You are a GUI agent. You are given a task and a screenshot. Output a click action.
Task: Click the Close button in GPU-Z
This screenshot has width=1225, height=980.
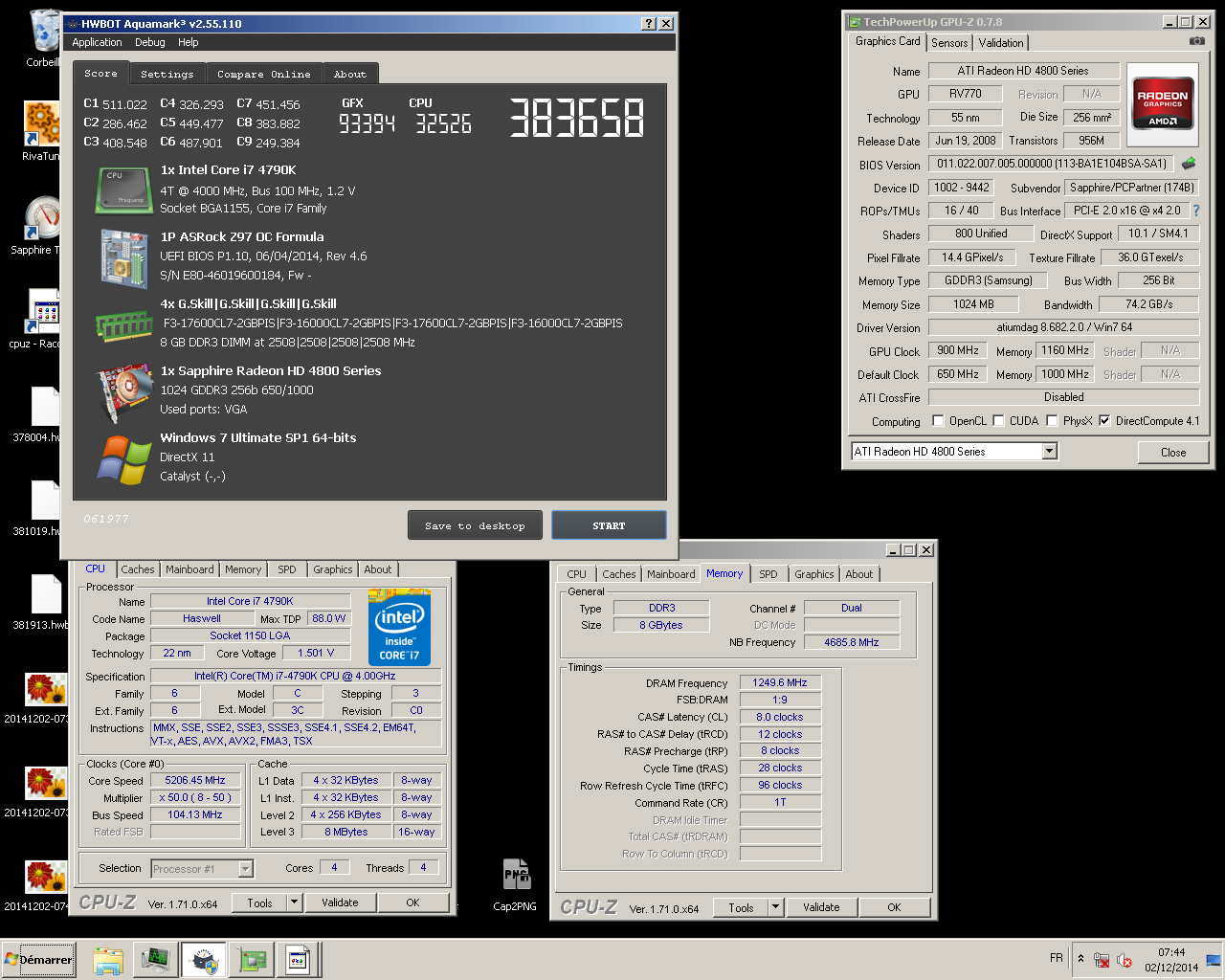pos(1173,452)
